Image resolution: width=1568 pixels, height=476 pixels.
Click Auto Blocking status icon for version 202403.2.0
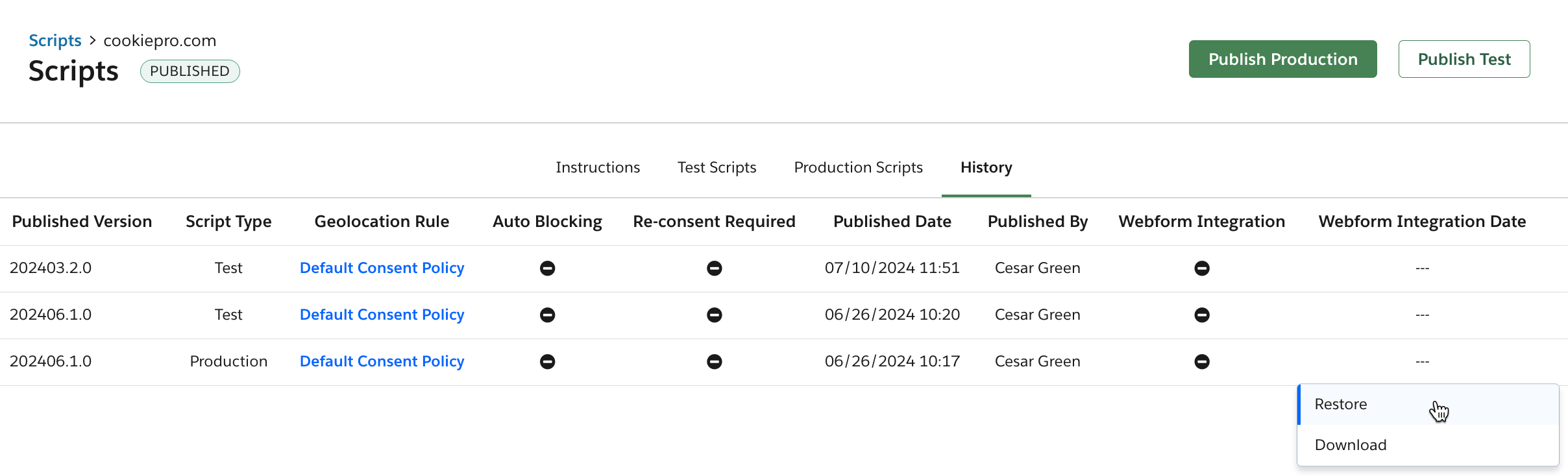tap(547, 268)
